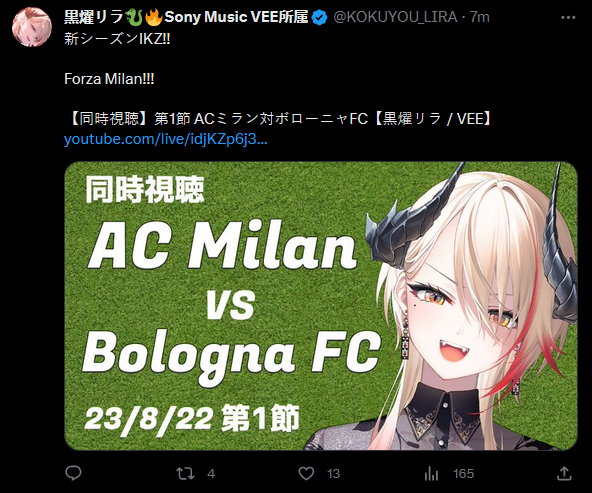Image resolution: width=592 pixels, height=493 pixels.
Task: Open the 7m timestamp link
Action: pos(479,17)
